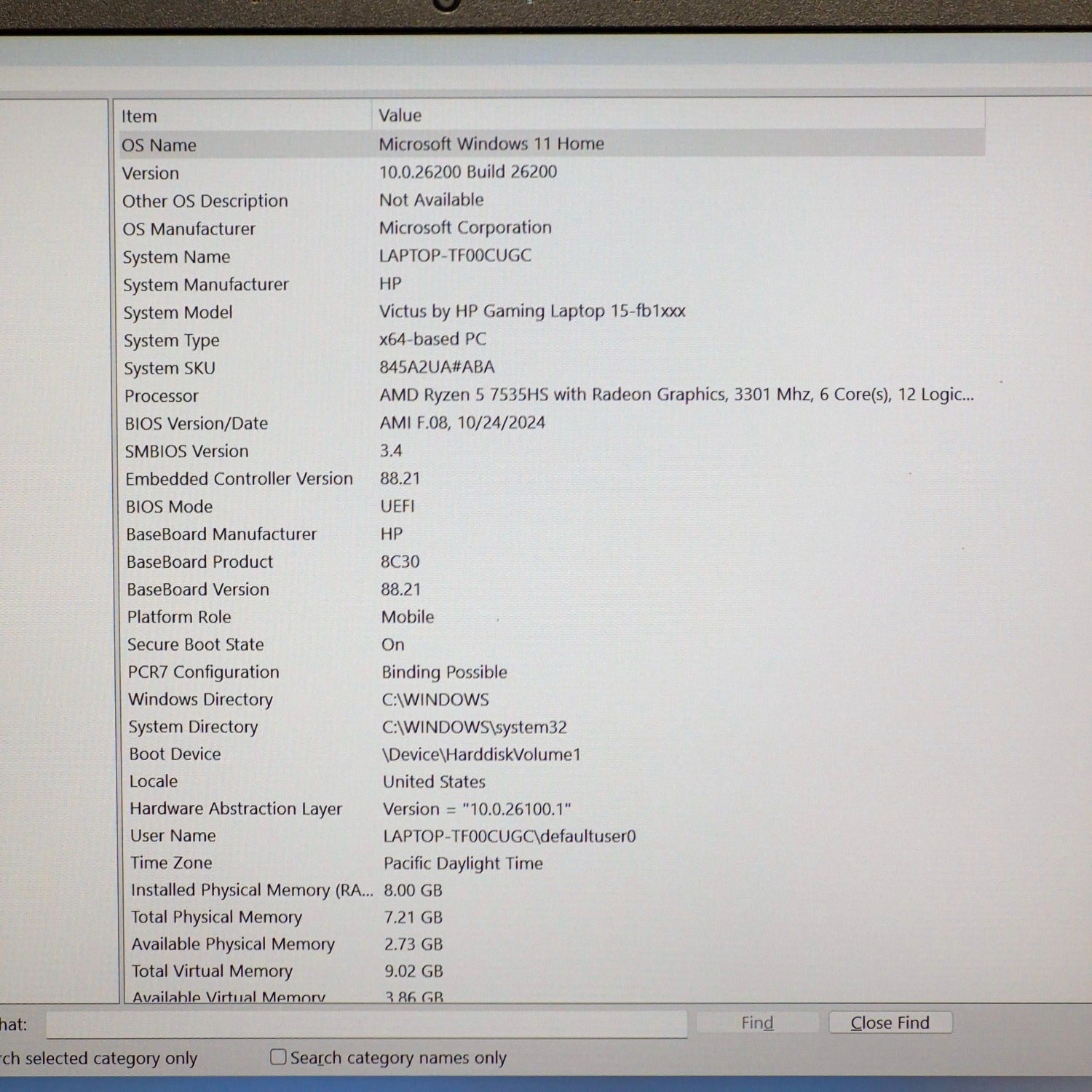Click the BIOS Mode value UEFI

(x=397, y=506)
